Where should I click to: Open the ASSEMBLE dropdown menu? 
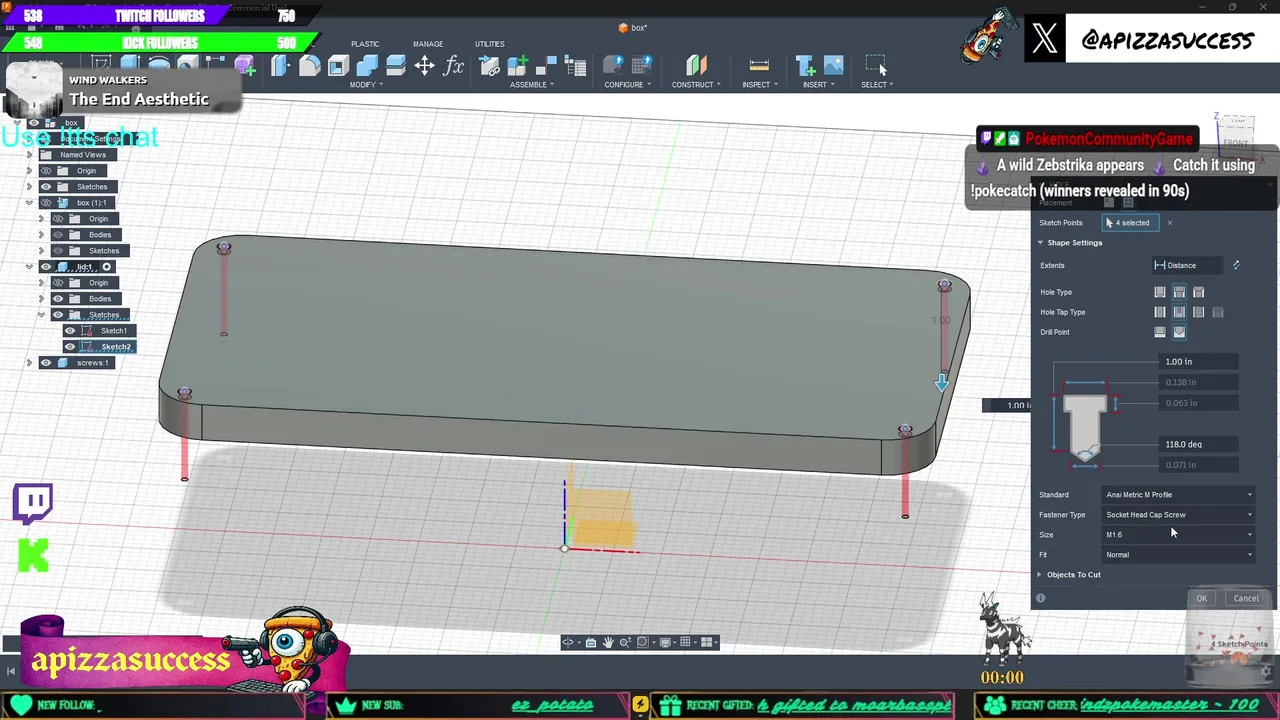point(531,85)
